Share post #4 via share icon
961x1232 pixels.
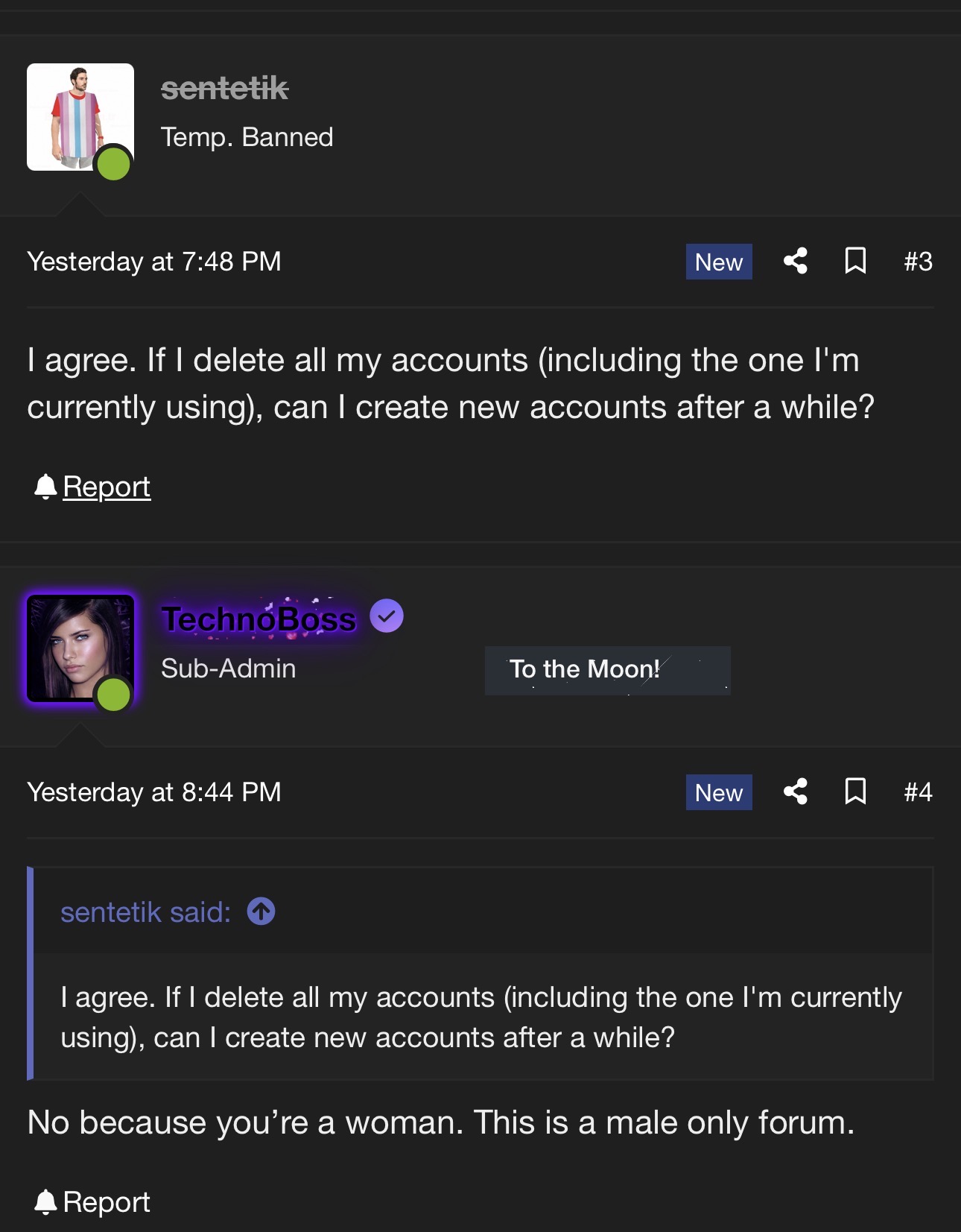coord(795,792)
